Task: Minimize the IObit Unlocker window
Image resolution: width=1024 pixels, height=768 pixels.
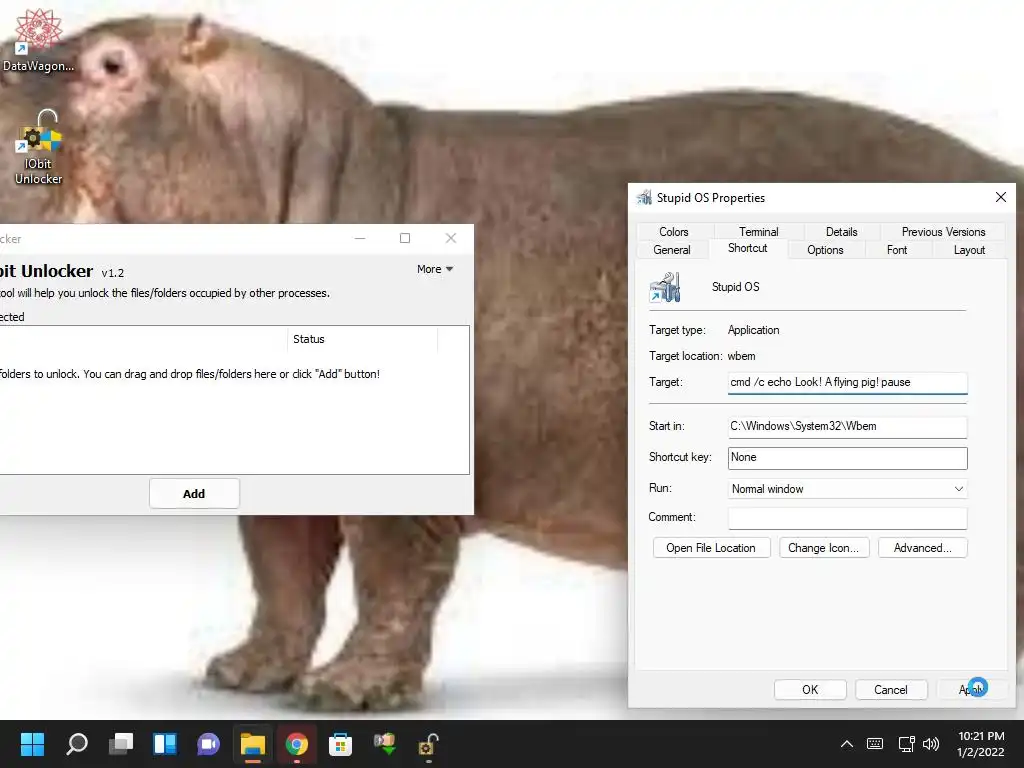Action: tap(360, 238)
